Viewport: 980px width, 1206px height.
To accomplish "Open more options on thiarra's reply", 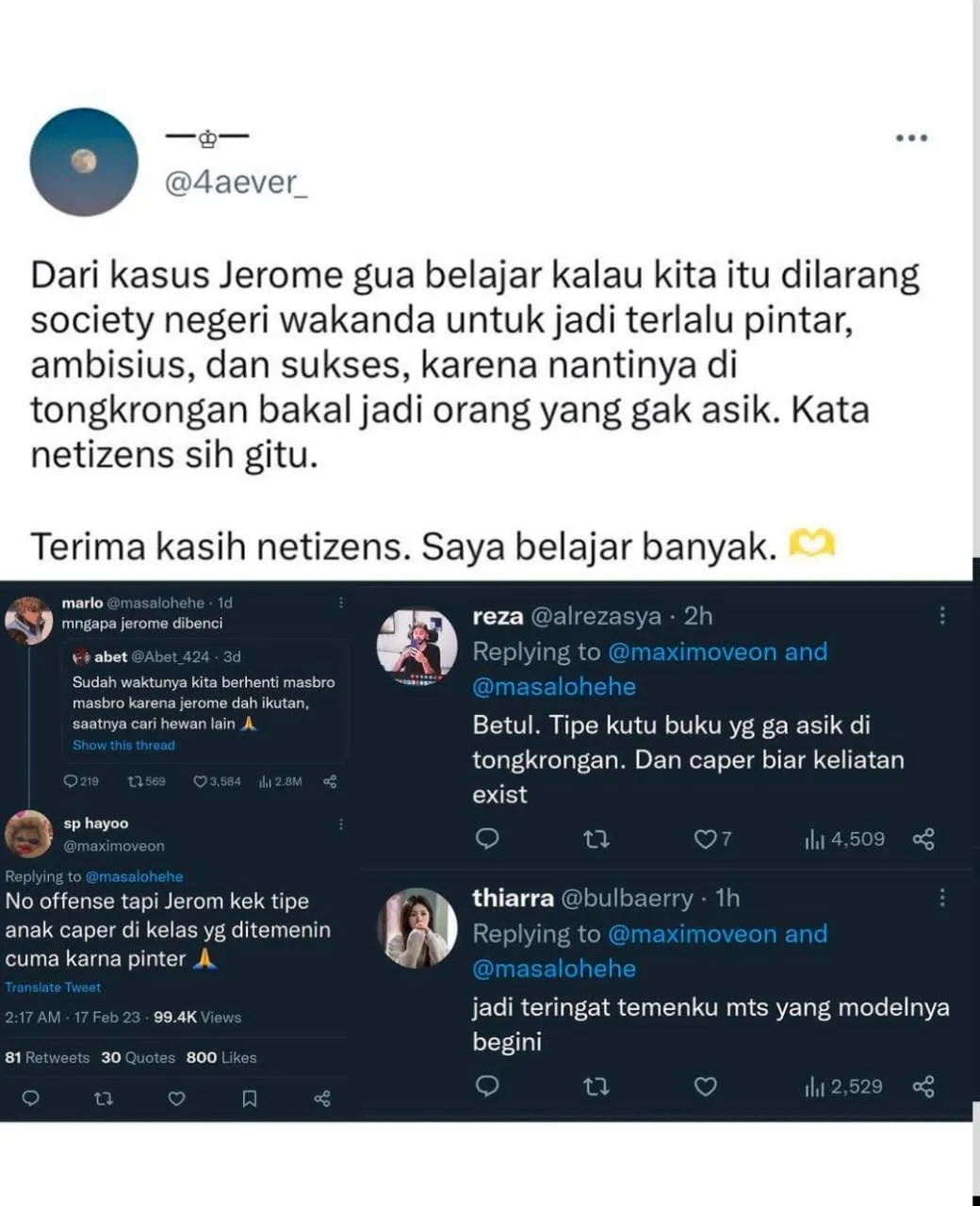I will coord(941,897).
